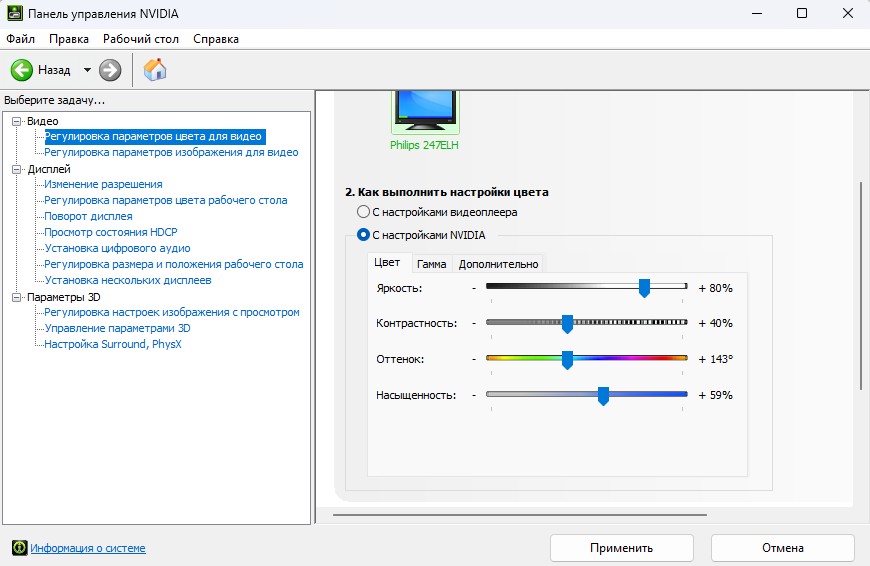Collapse the Параметры 3D tree node
Screen dimensions: 870x566
click(17, 297)
